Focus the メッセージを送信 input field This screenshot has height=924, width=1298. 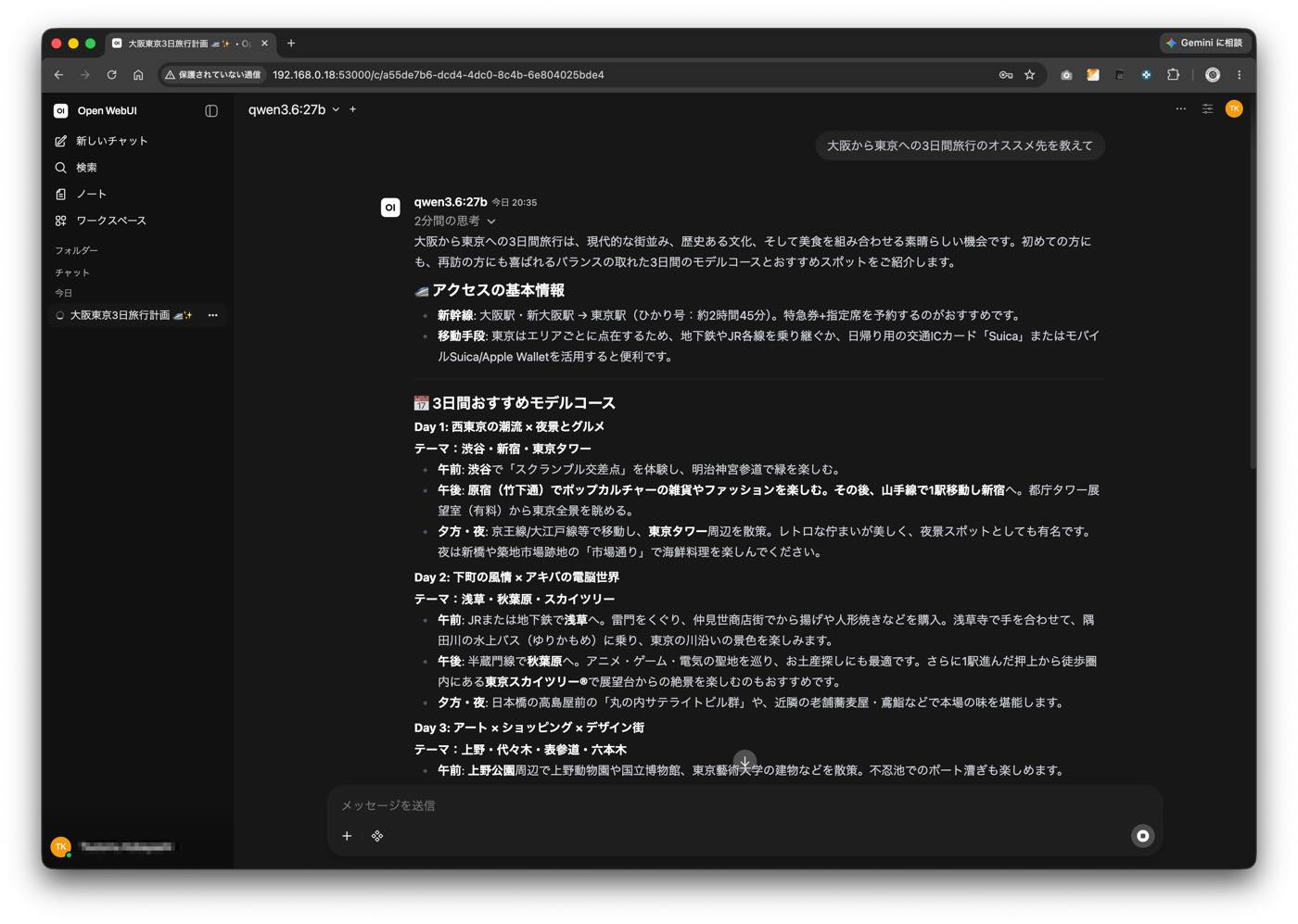tap(744, 805)
